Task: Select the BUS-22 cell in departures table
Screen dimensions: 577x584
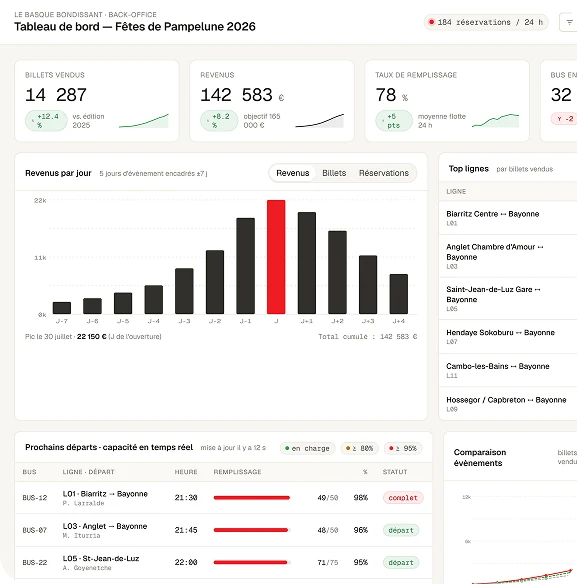Action: 35,562
